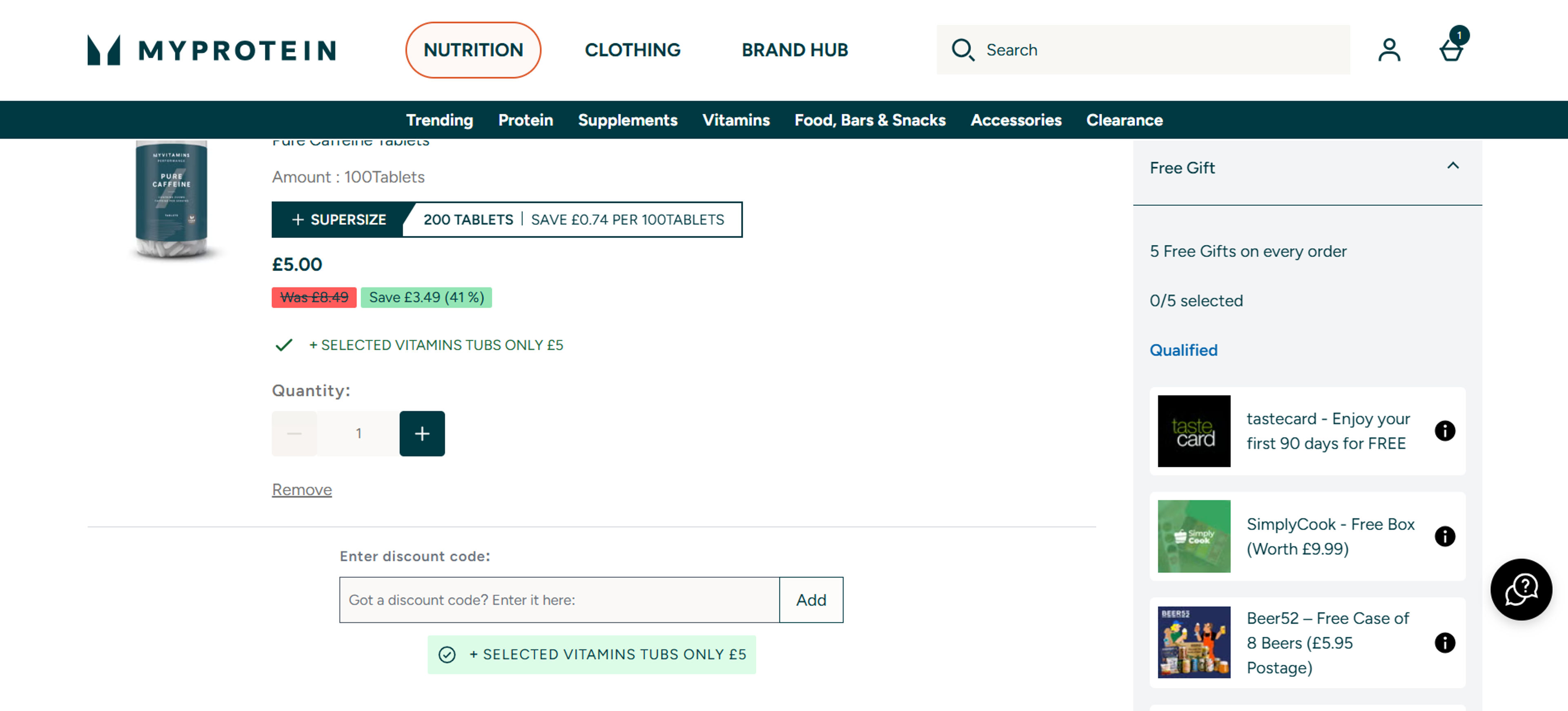1568x711 pixels.
Task: Select the Beer52 gift thumbnail
Action: point(1194,642)
